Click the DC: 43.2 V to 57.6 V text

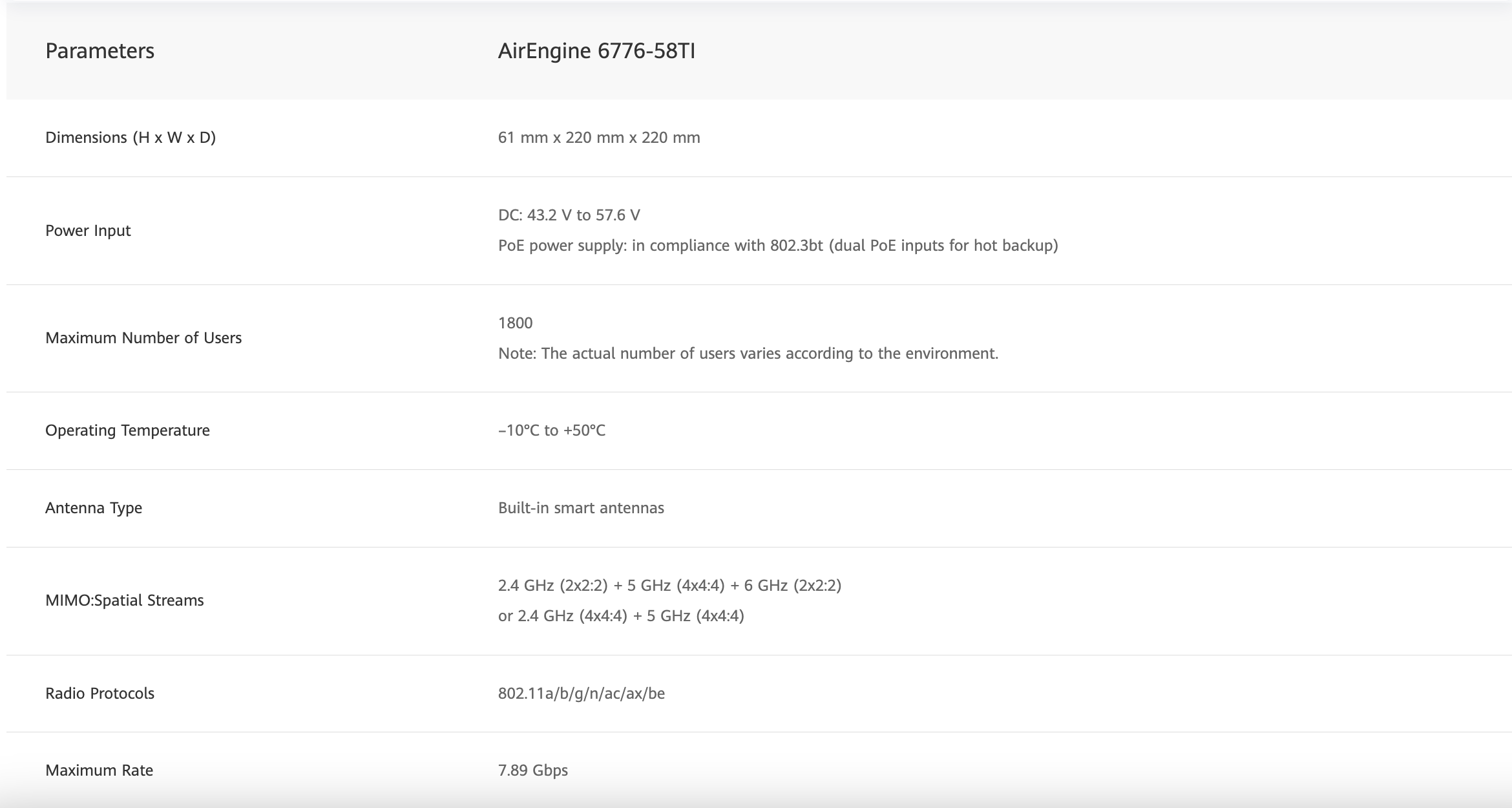569,215
